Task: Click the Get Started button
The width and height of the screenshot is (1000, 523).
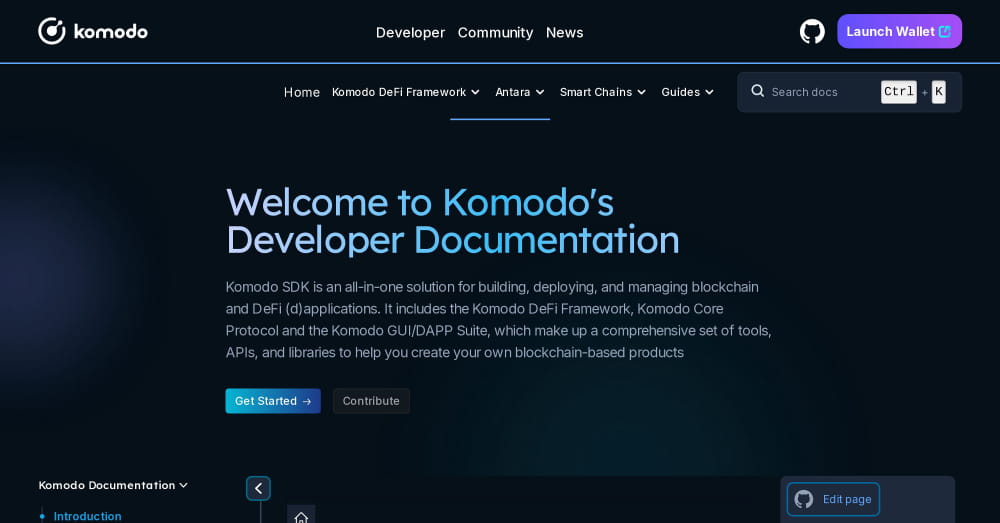Action: click(273, 401)
